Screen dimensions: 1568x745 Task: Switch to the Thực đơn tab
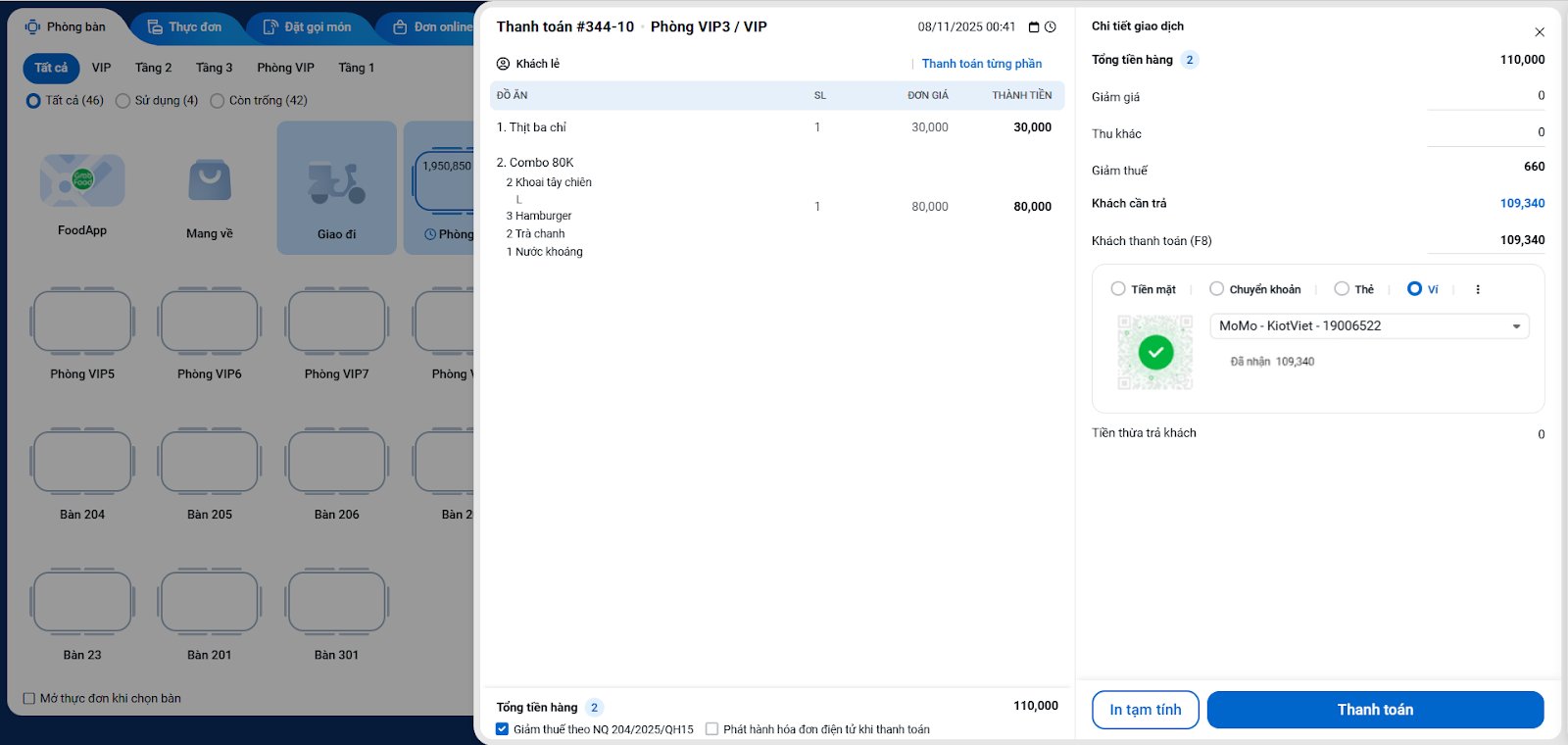184,27
